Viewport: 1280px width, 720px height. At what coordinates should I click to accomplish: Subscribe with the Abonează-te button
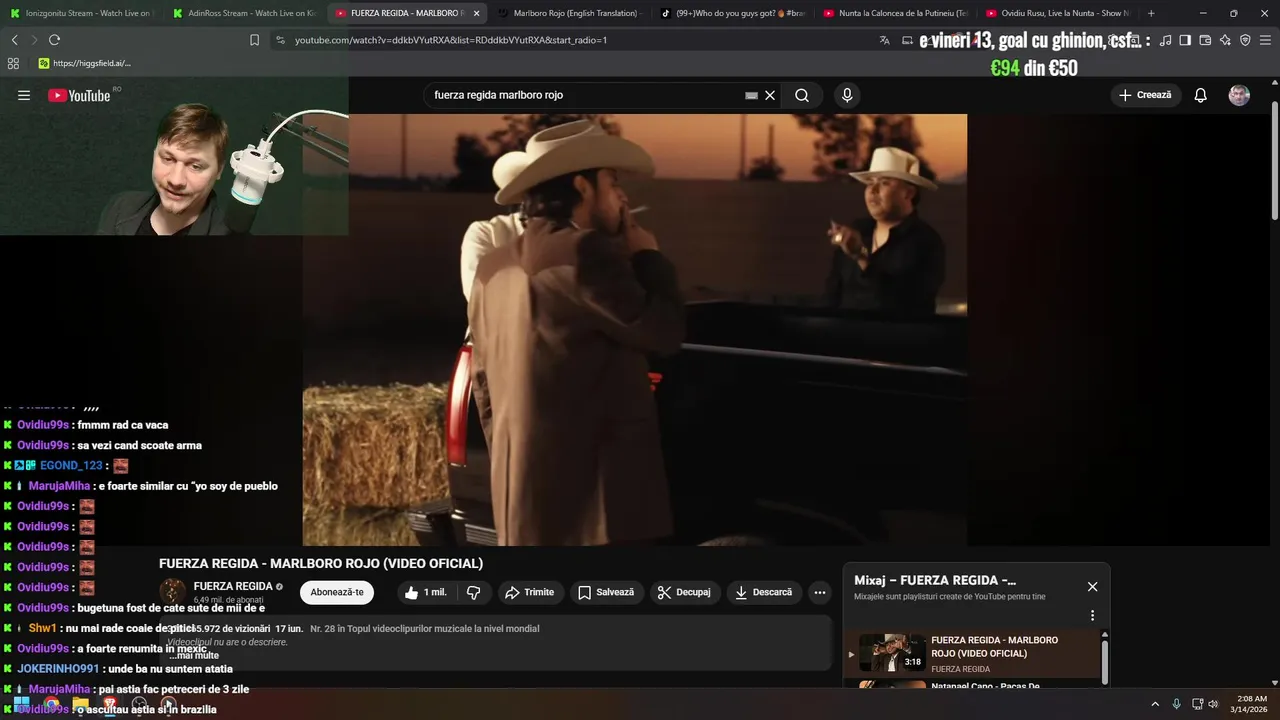pyautogui.click(x=337, y=592)
